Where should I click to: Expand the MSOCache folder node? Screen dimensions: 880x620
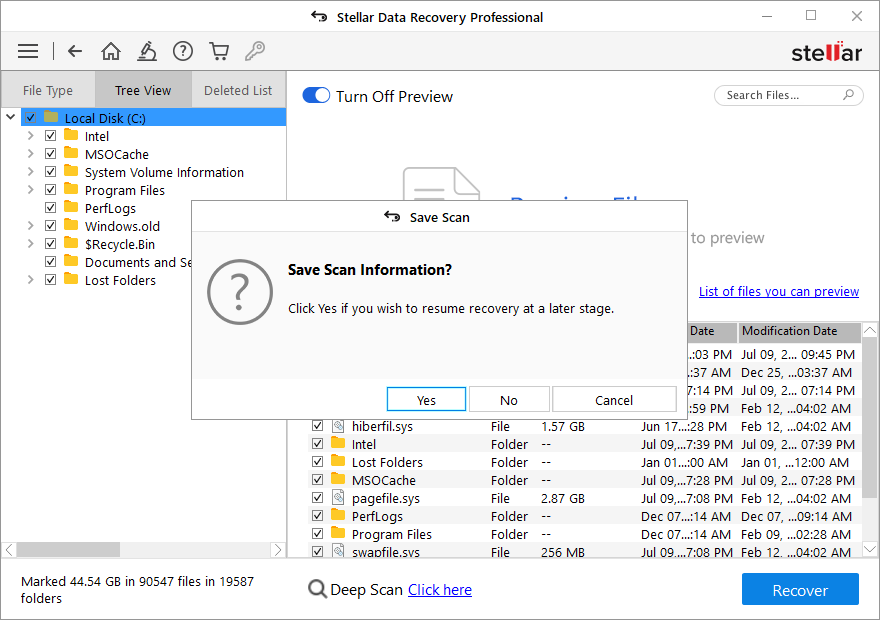(x=30, y=154)
